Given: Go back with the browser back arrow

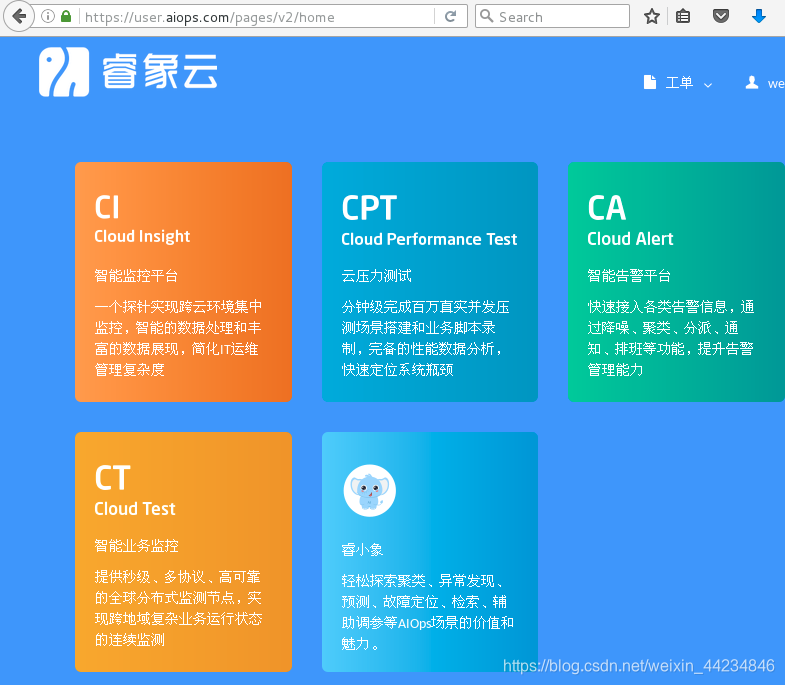Looking at the screenshot, I should point(19,17).
